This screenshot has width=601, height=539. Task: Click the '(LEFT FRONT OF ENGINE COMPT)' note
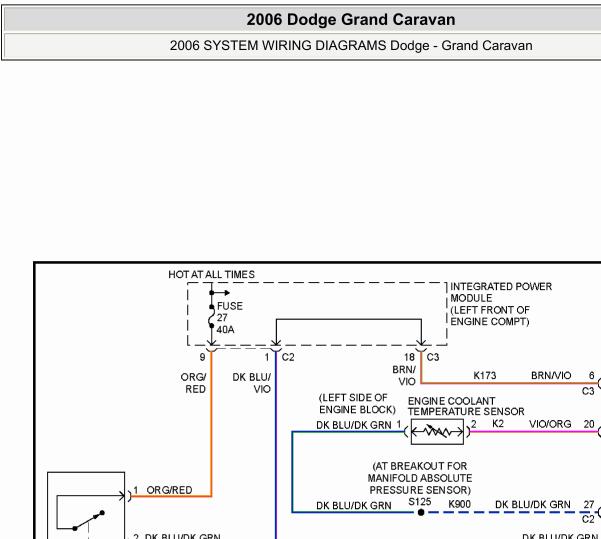(x=489, y=316)
